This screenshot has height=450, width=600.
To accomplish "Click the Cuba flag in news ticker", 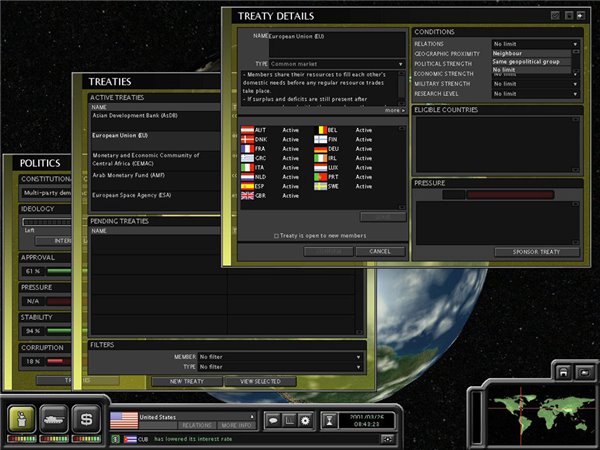I will [130, 439].
